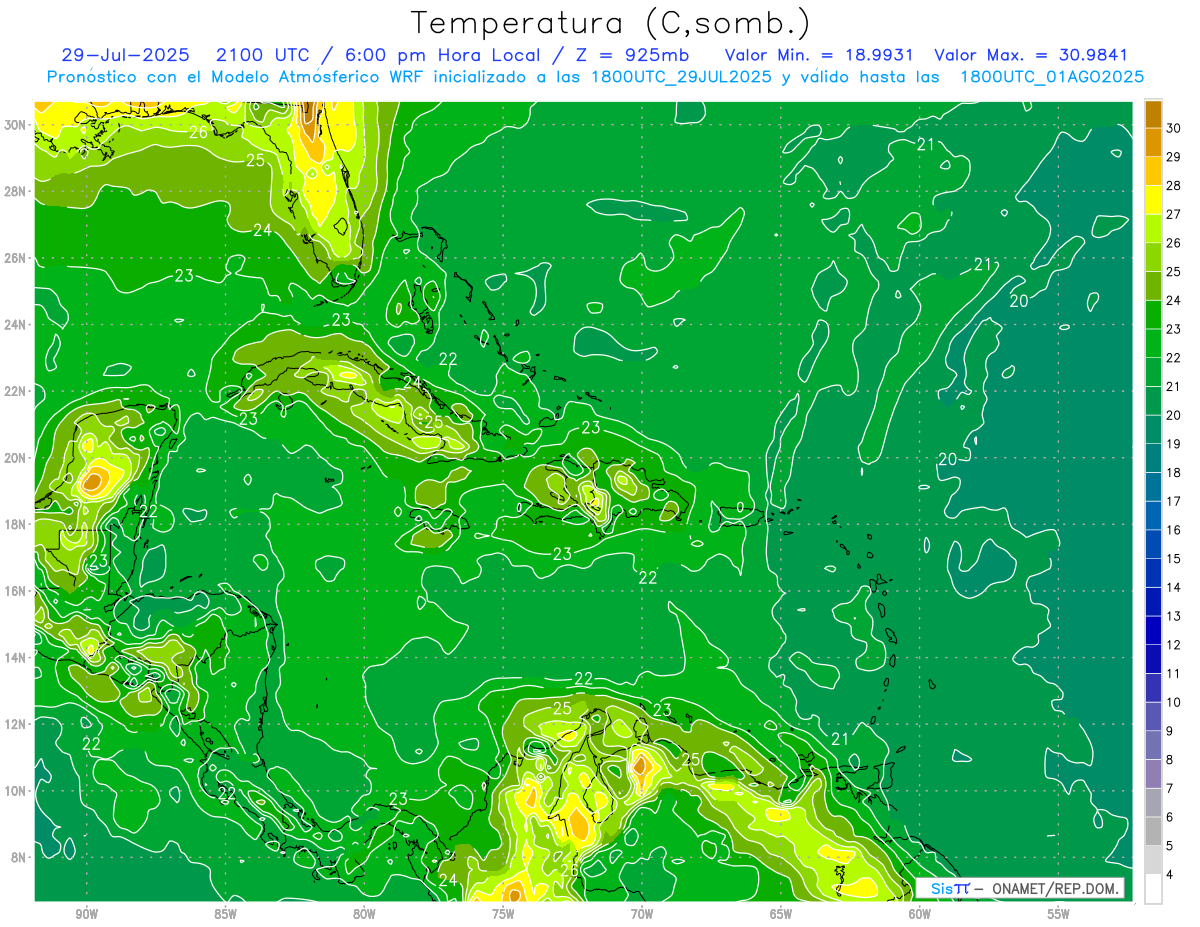Click the "60W" longitude axis label
This screenshot has height=927, width=1200.
(920, 914)
